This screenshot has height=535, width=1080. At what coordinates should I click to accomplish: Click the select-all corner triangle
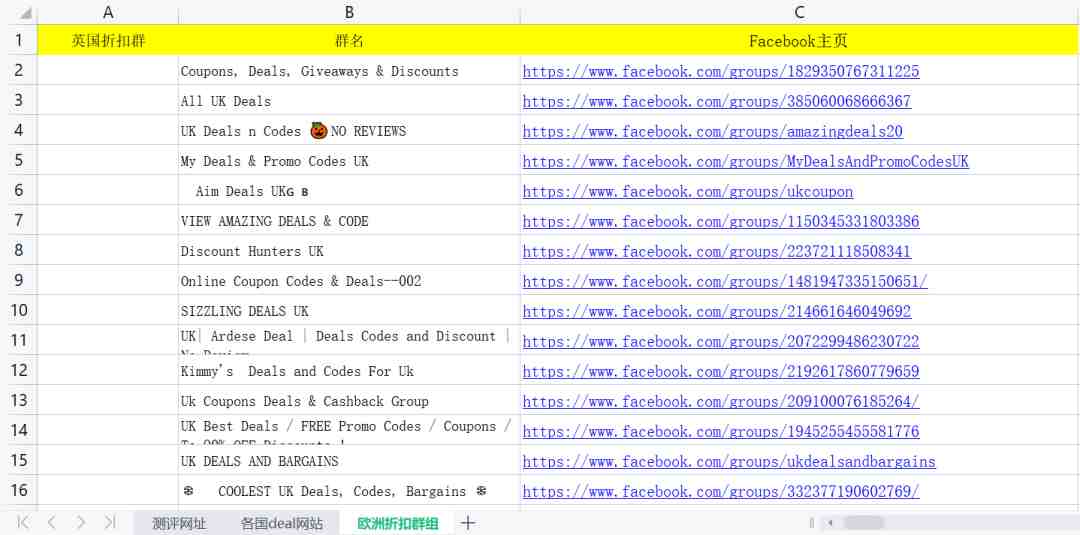click(24, 13)
